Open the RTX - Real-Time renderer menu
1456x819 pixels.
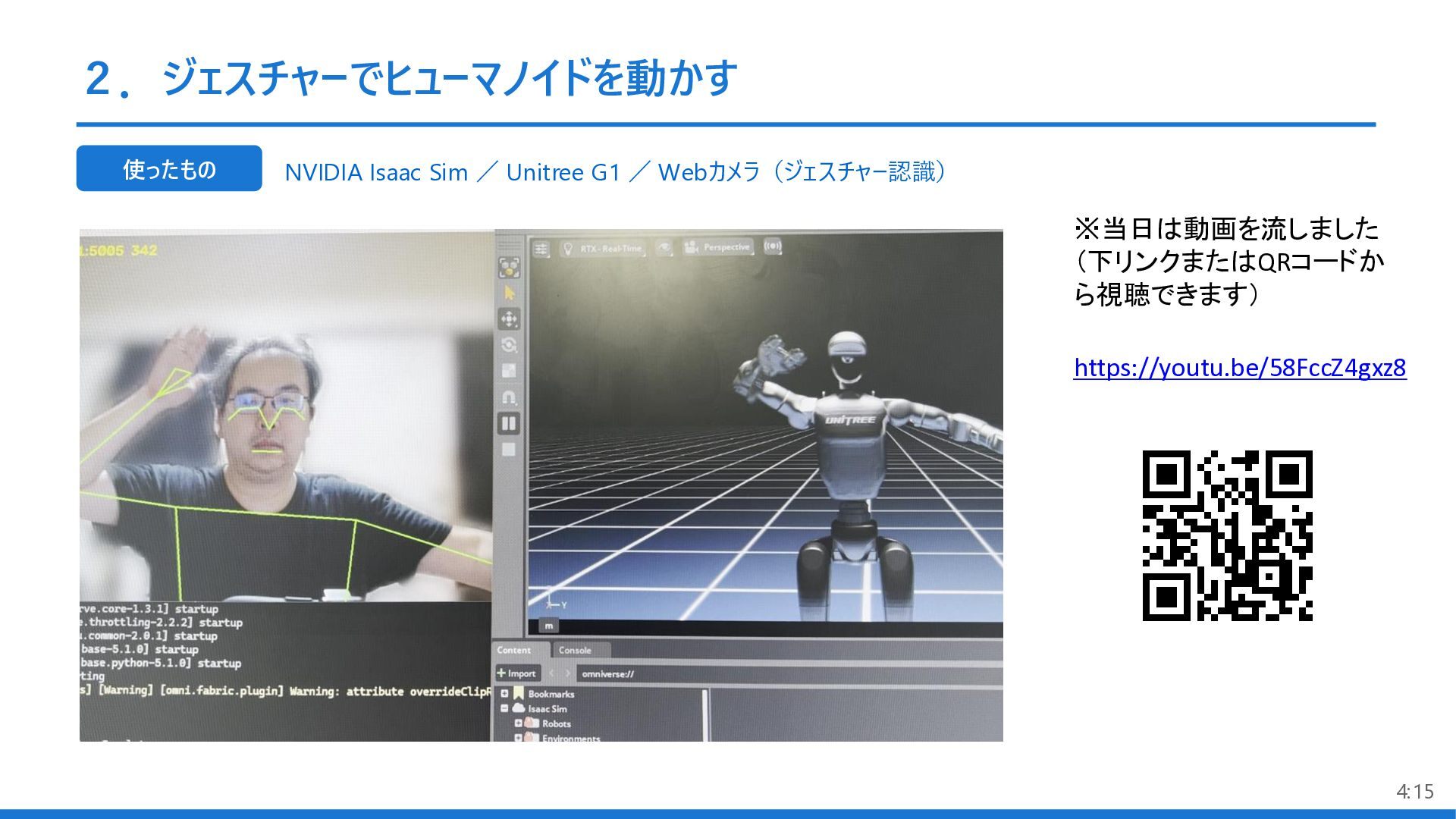(604, 248)
